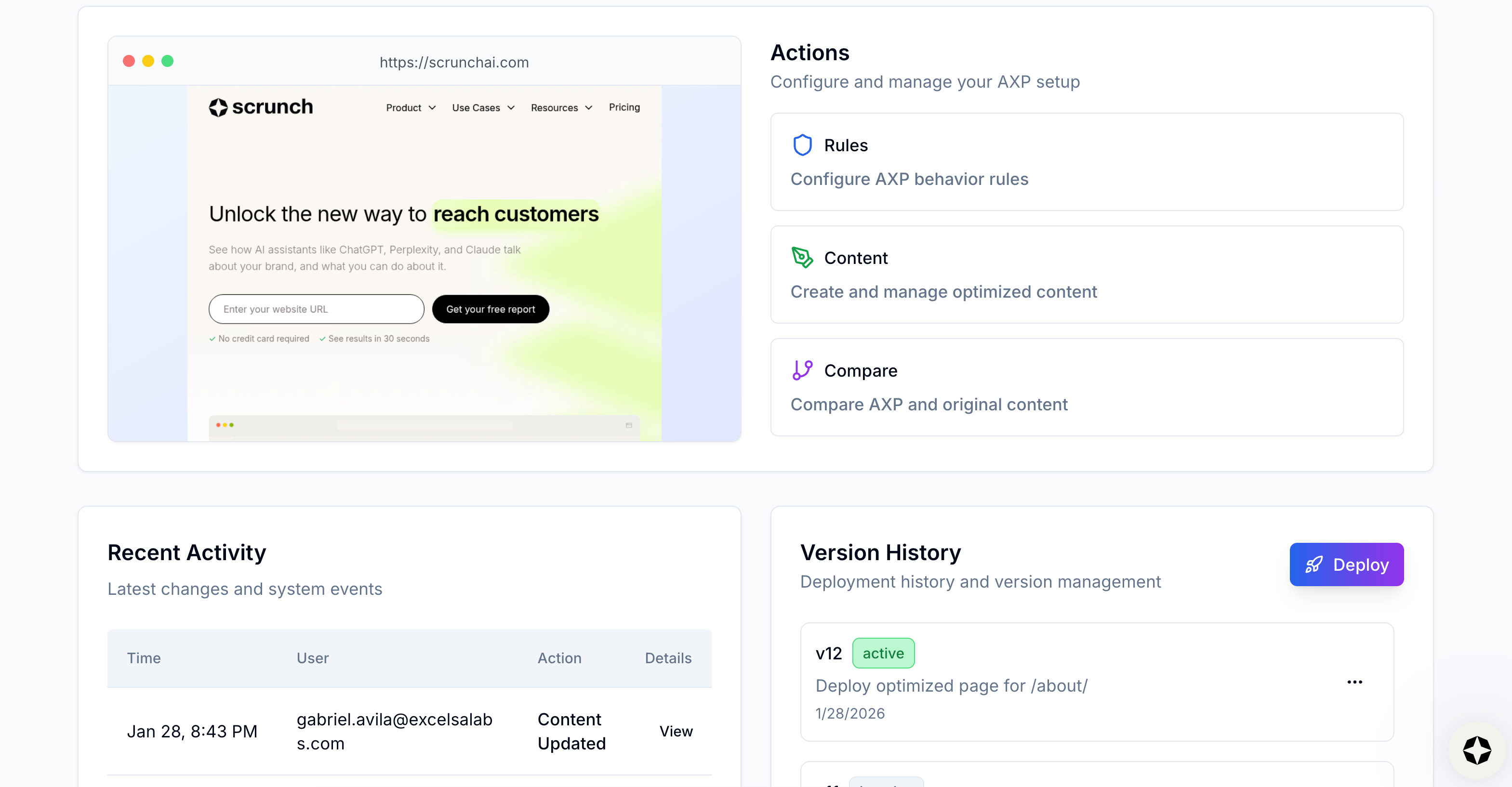Open the floating Scrunch assistant icon
The image size is (1512, 787).
(x=1476, y=750)
